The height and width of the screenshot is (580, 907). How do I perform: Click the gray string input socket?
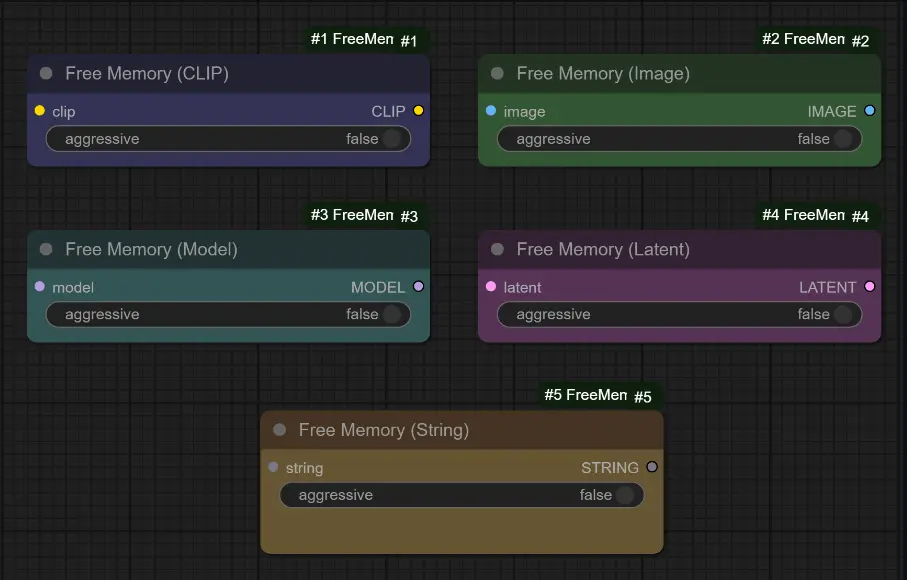[x=274, y=467]
